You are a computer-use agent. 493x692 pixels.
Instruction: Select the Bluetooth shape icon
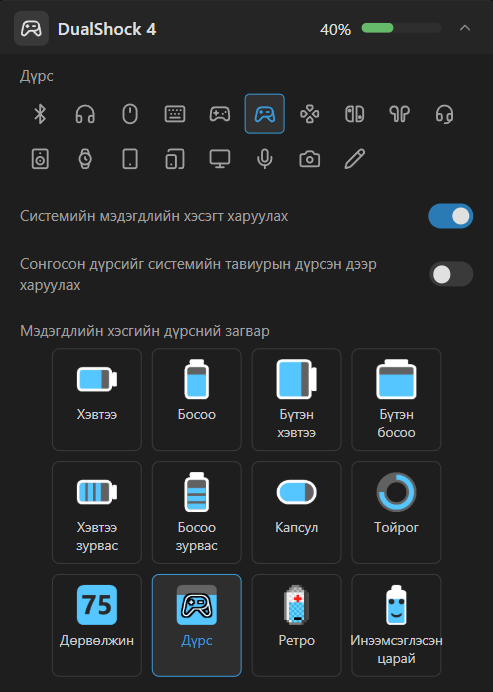click(x=40, y=114)
